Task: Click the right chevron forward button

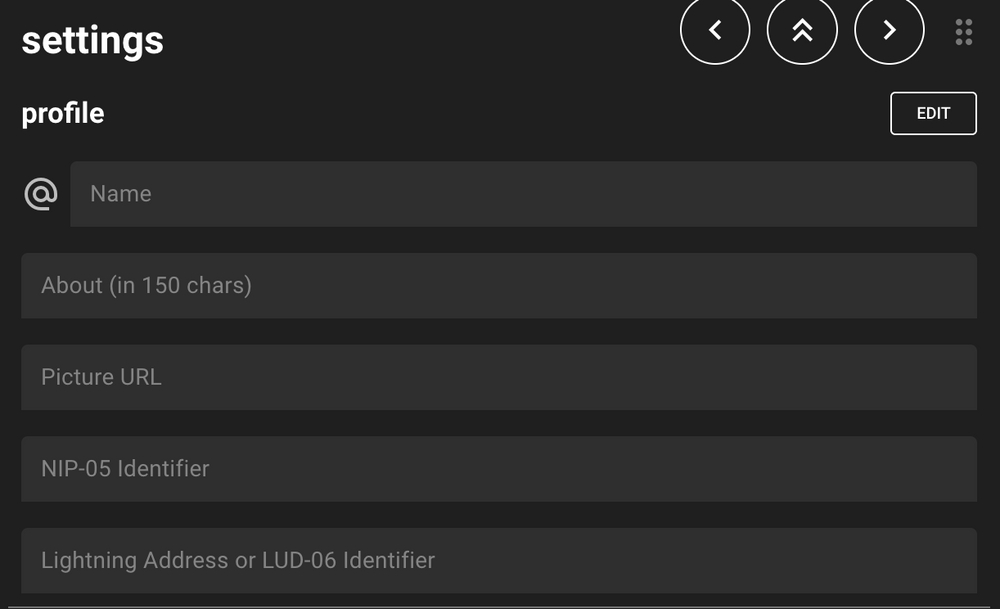Action: (889, 31)
